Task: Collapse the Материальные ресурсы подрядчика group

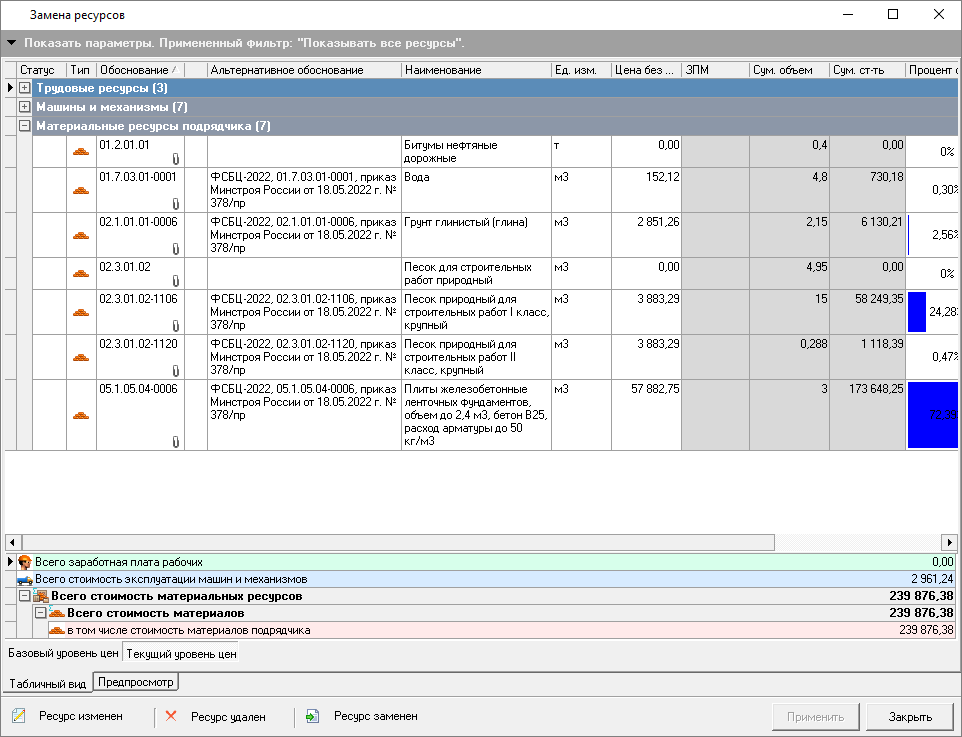Action: coord(25,126)
